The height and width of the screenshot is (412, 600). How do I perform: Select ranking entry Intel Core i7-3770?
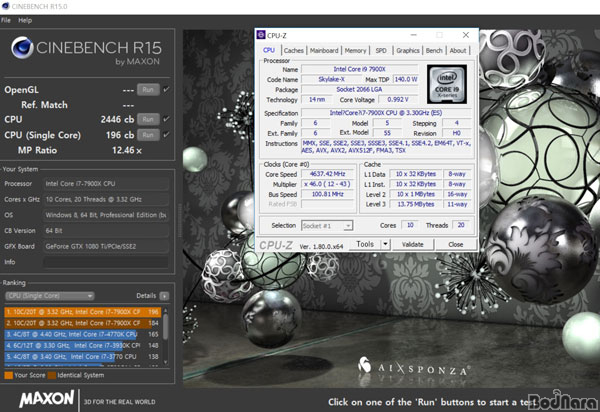[x=83, y=357]
